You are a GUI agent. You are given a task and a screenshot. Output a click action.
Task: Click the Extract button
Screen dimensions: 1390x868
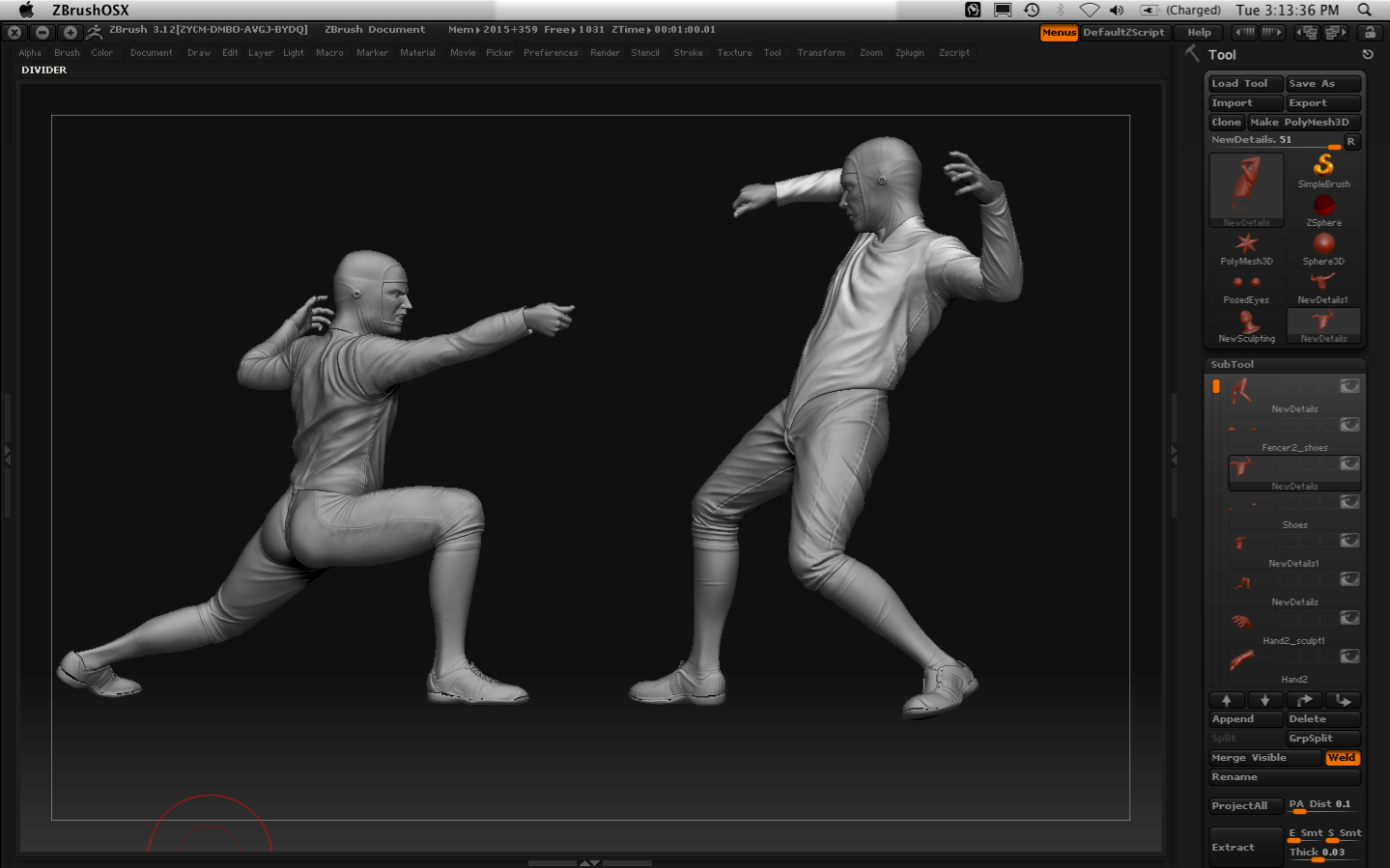[1246, 847]
